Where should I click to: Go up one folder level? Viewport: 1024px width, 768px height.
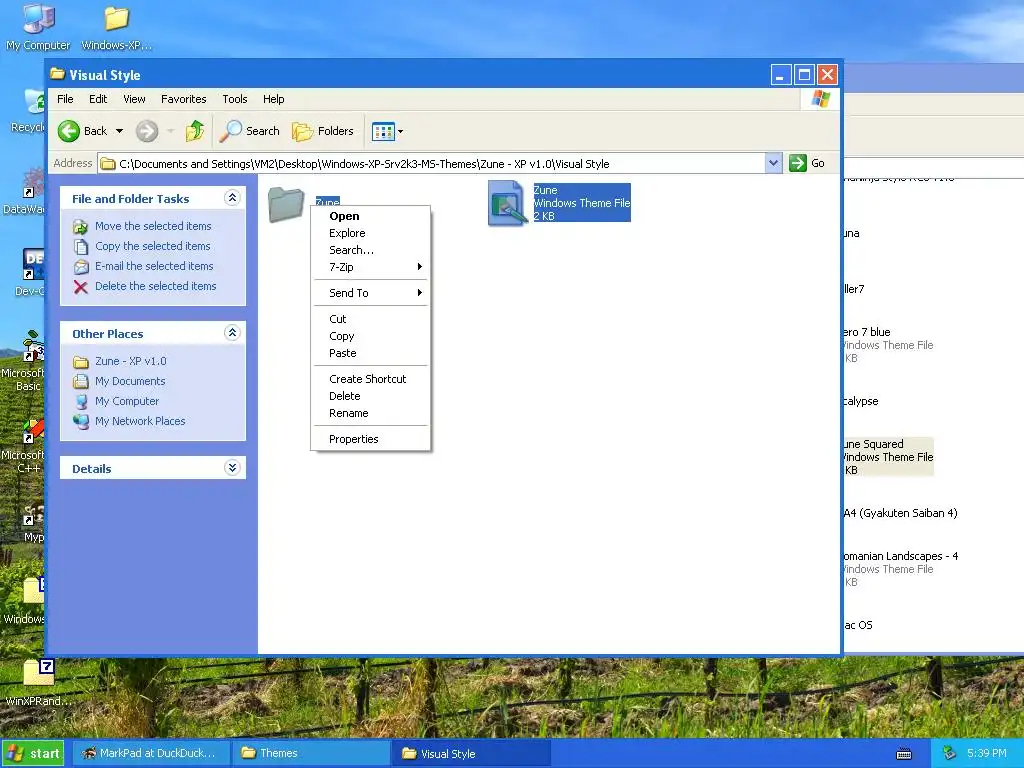point(195,131)
